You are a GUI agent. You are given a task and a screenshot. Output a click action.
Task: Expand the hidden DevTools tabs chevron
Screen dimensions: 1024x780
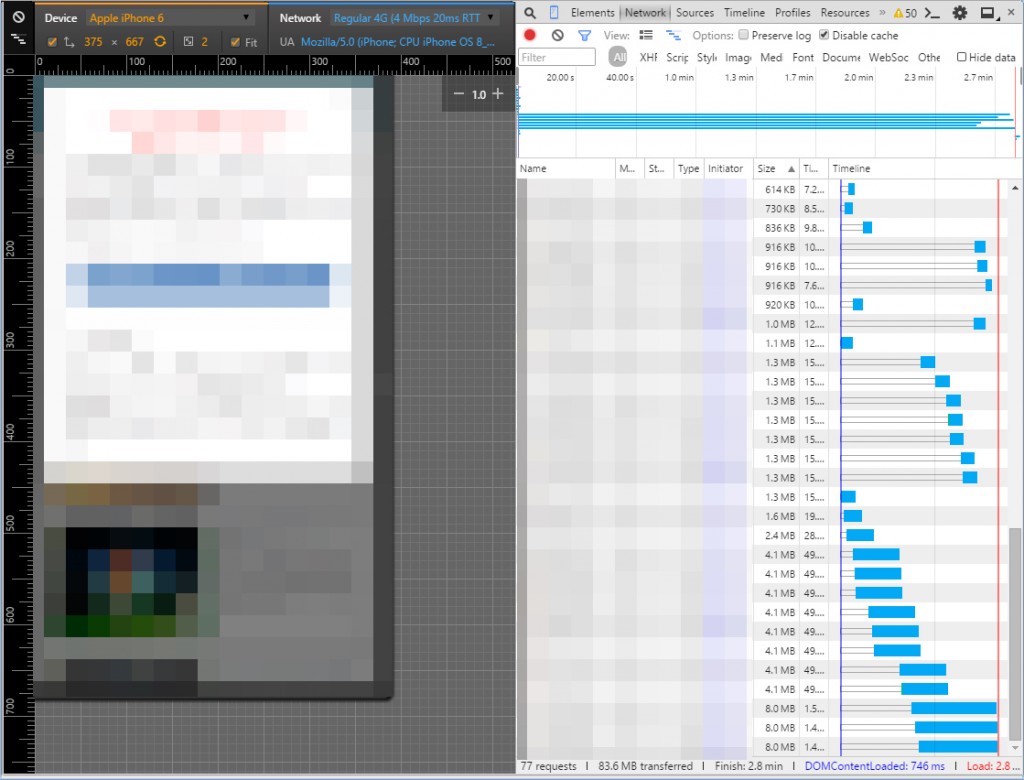click(x=881, y=13)
